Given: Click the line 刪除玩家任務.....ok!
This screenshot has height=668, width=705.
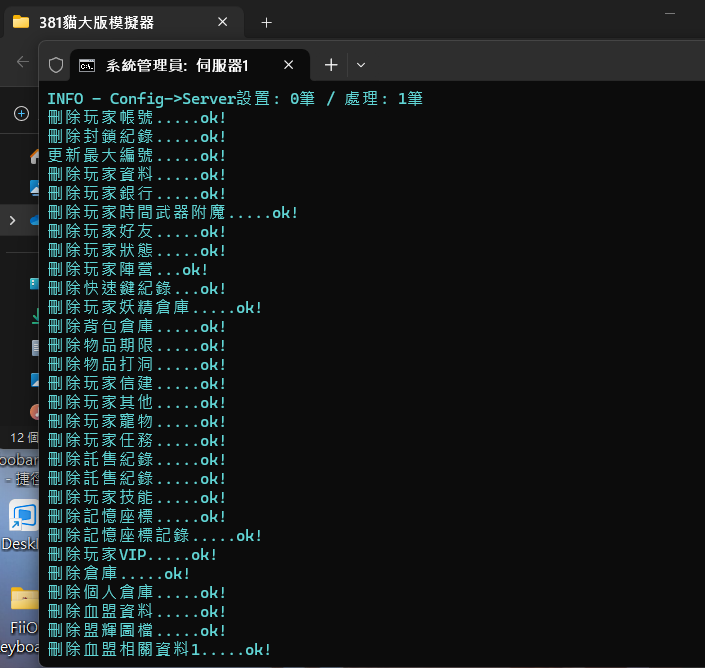Looking at the screenshot, I should pos(137,441).
